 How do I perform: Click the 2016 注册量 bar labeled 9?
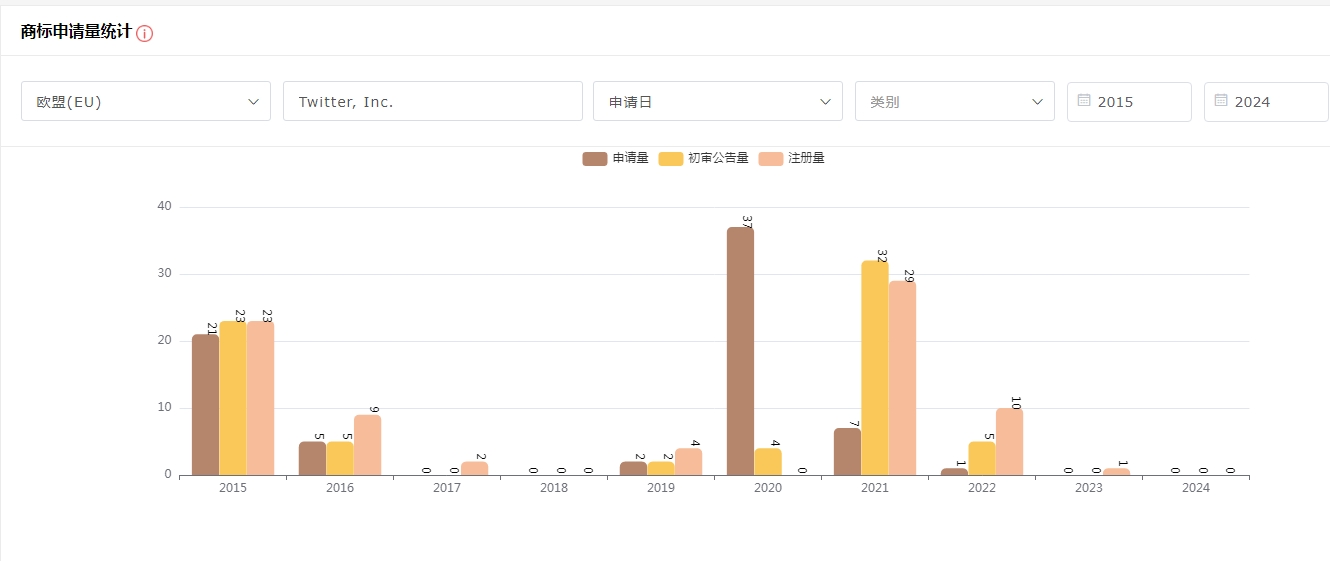click(x=367, y=445)
